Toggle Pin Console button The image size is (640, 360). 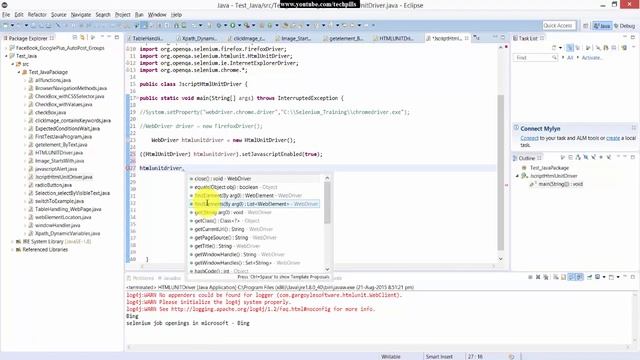click(589, 277)
